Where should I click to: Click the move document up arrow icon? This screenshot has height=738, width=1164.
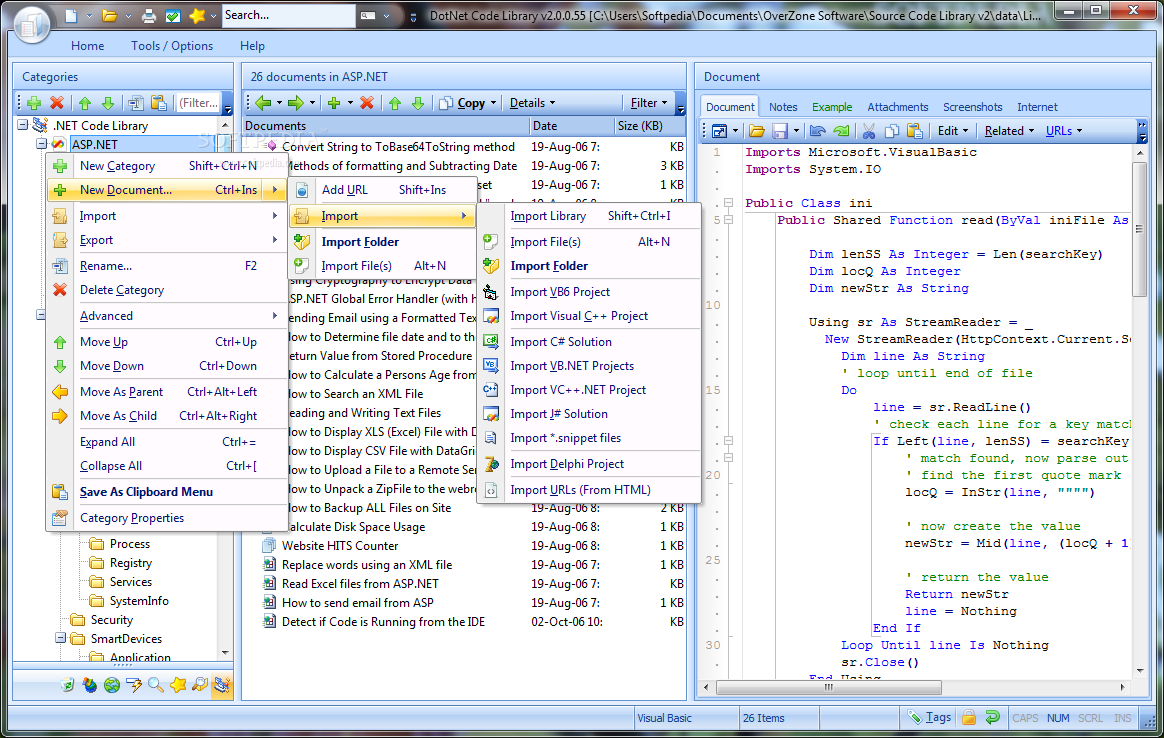pyautogui.click(x=395, y=103)
